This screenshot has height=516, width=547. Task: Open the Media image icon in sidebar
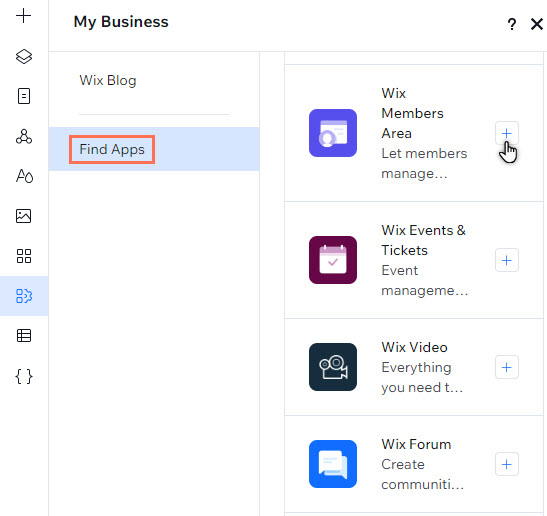point(24,216)
